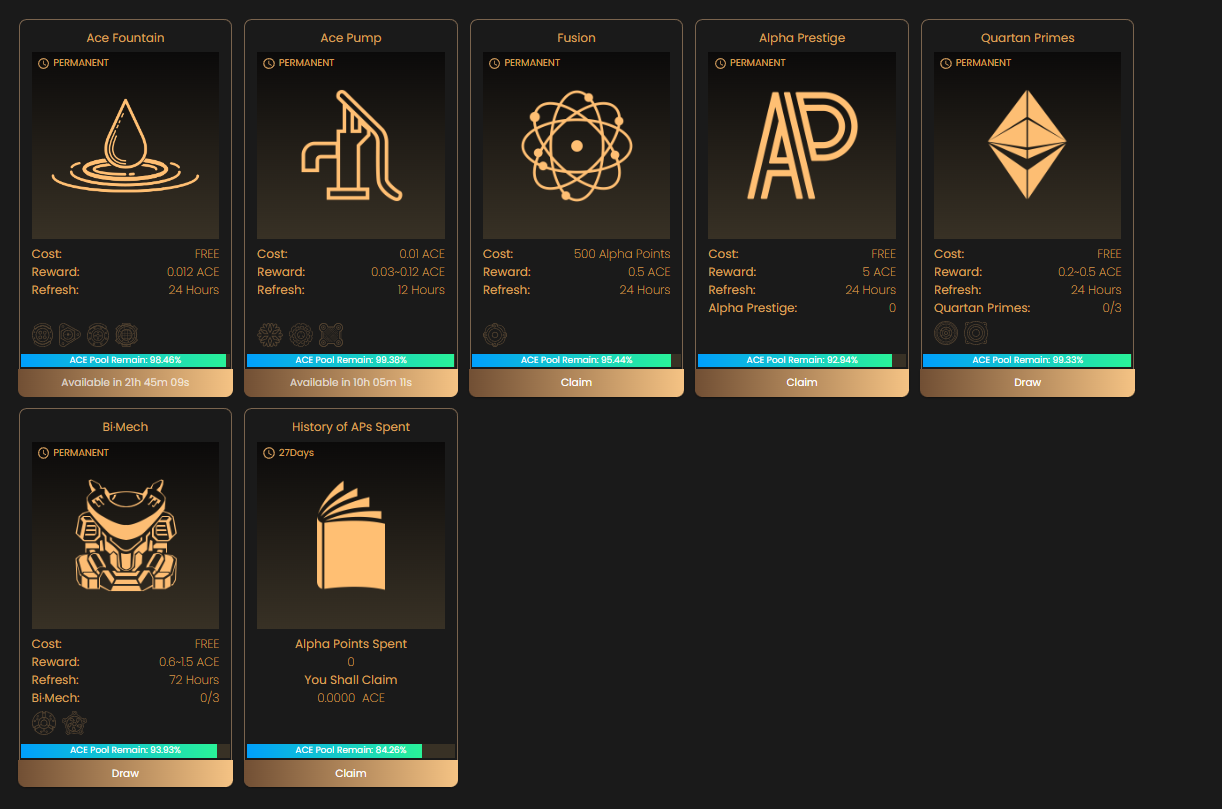Click the hand pump icon in Ace Pump
Image resolution: width=1222 pixels, height=809 pixels.
(x=350, y=146)
